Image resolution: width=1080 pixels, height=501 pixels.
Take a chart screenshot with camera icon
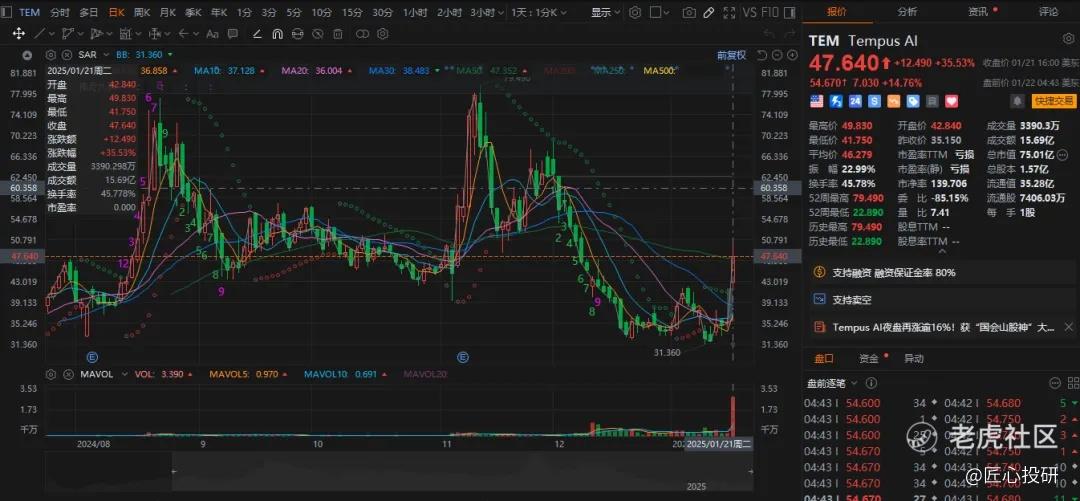(689, 12)
